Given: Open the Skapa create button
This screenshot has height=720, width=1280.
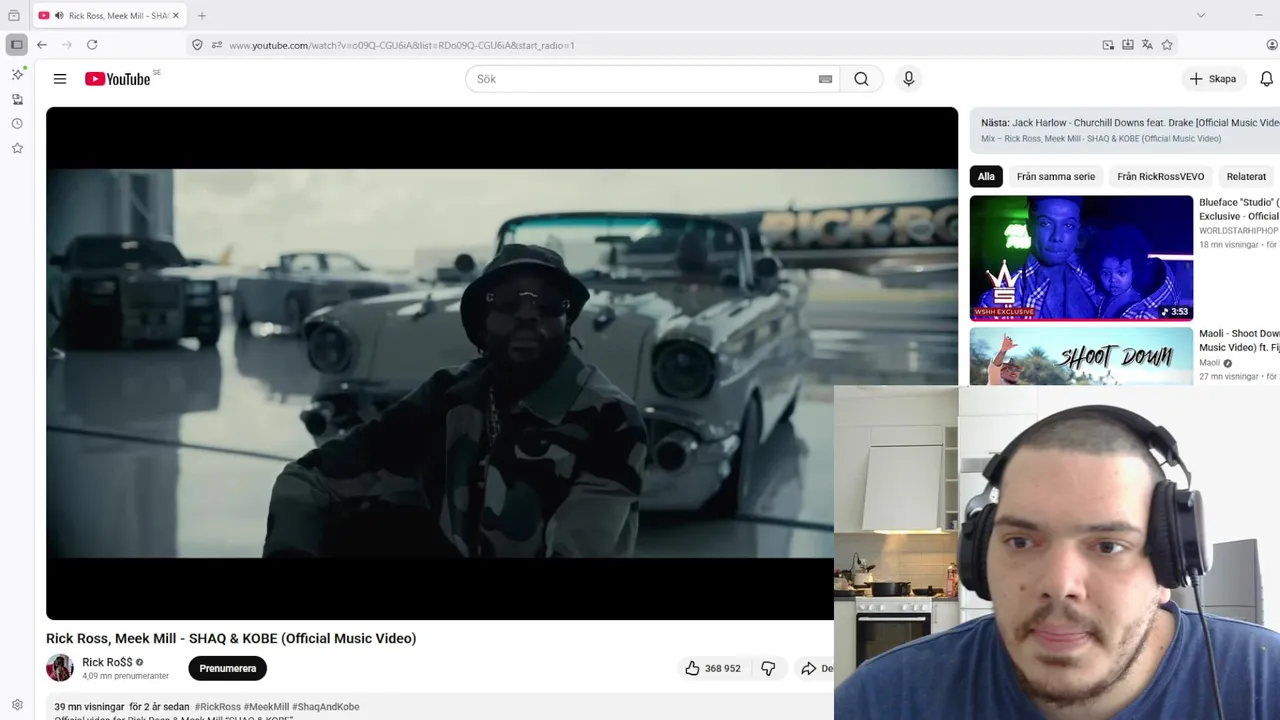Looking at the screenshot, I should (x=1213, y=79).
